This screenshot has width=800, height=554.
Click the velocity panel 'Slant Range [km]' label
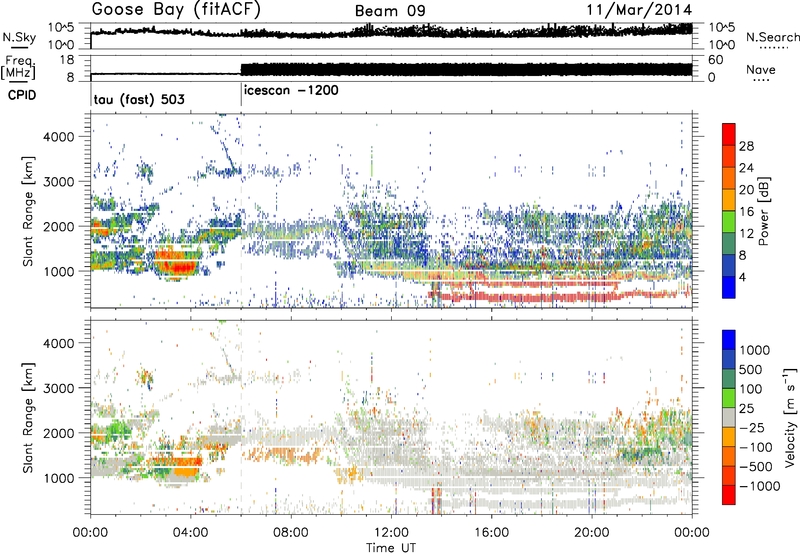click(28, 417)
